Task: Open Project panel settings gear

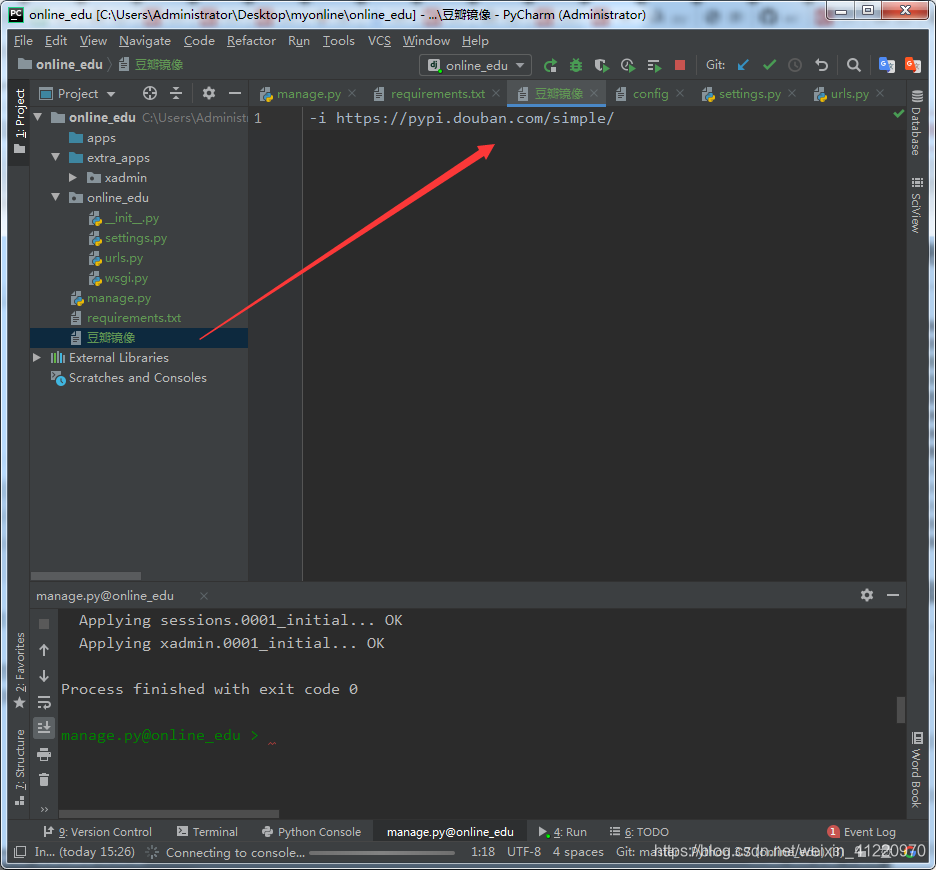Action: point(208,93)
